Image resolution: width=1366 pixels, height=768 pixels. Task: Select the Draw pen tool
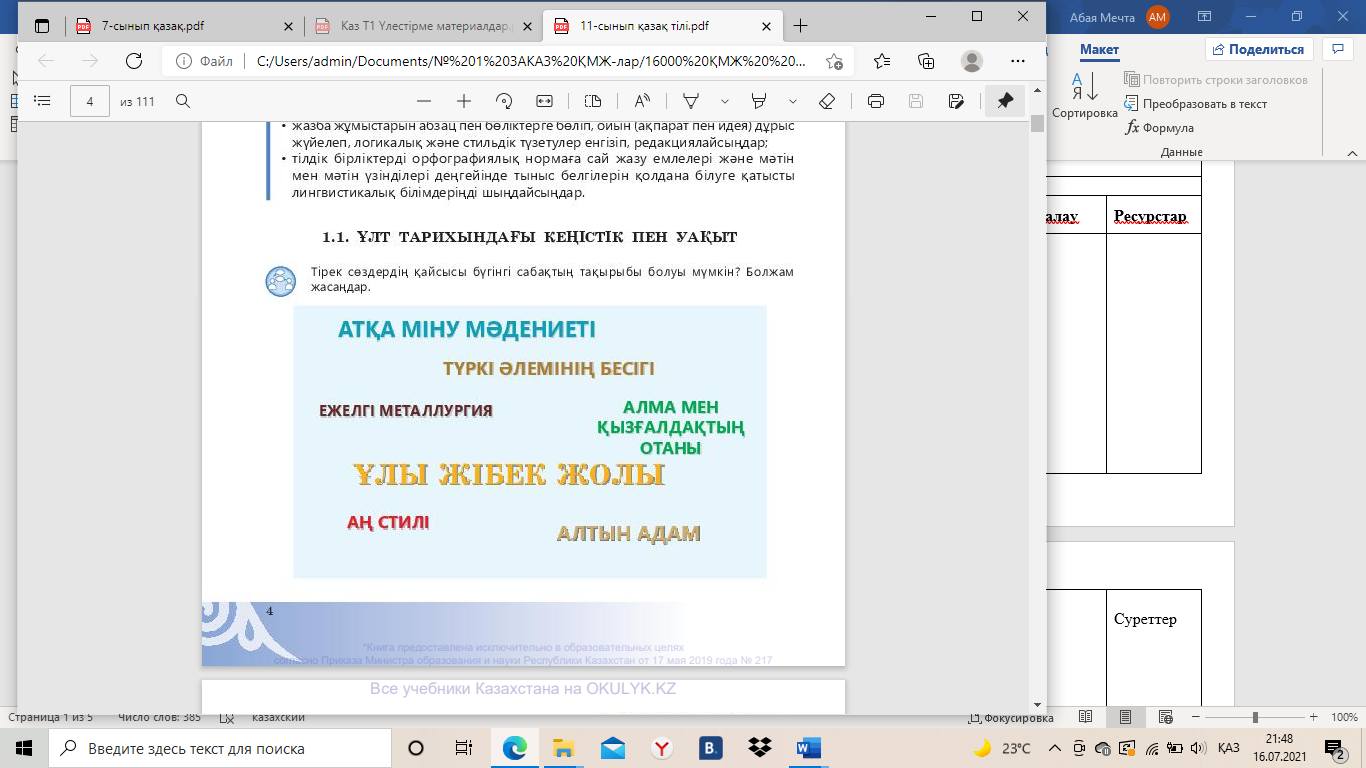(x=690, y=101)
